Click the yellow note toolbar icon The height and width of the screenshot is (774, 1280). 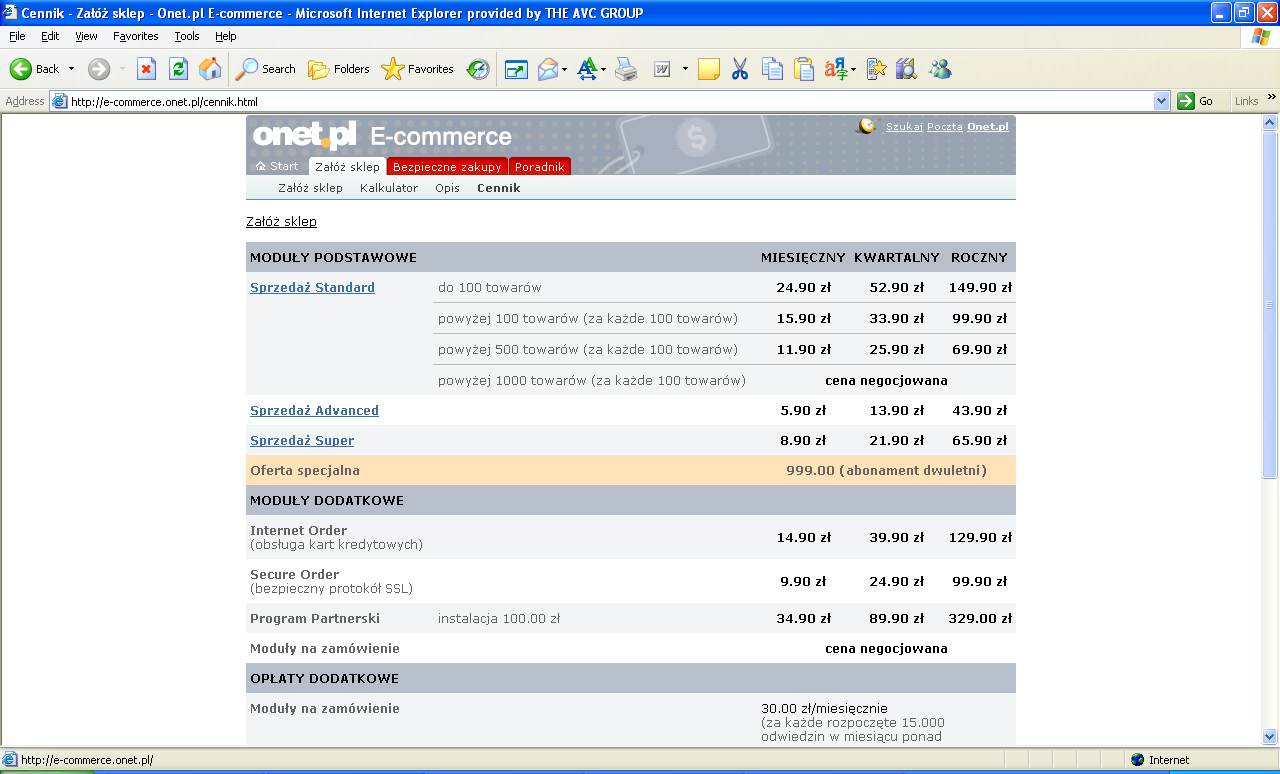(x=709, y=69)
